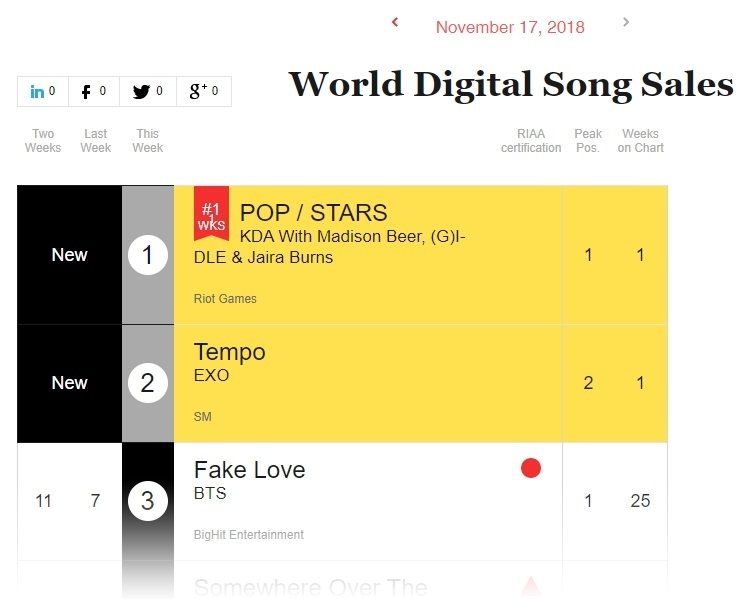Click the rank 2 position circle
Viewport: 749px width, 599px height.
point(148,383)
